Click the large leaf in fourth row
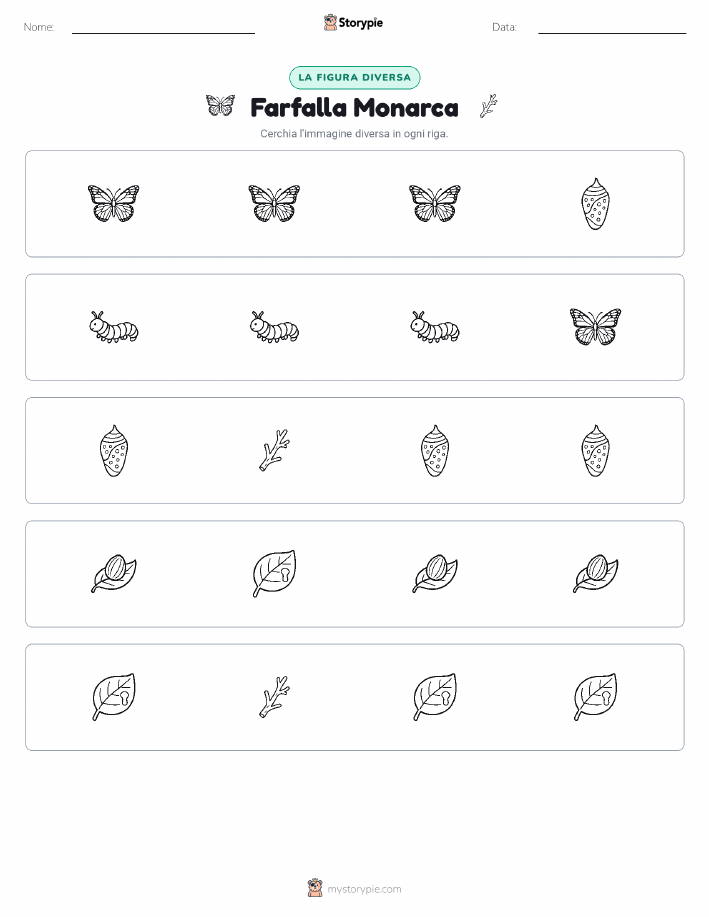The height and width of the screenshot is (917, 709). [x=274, y=574]
